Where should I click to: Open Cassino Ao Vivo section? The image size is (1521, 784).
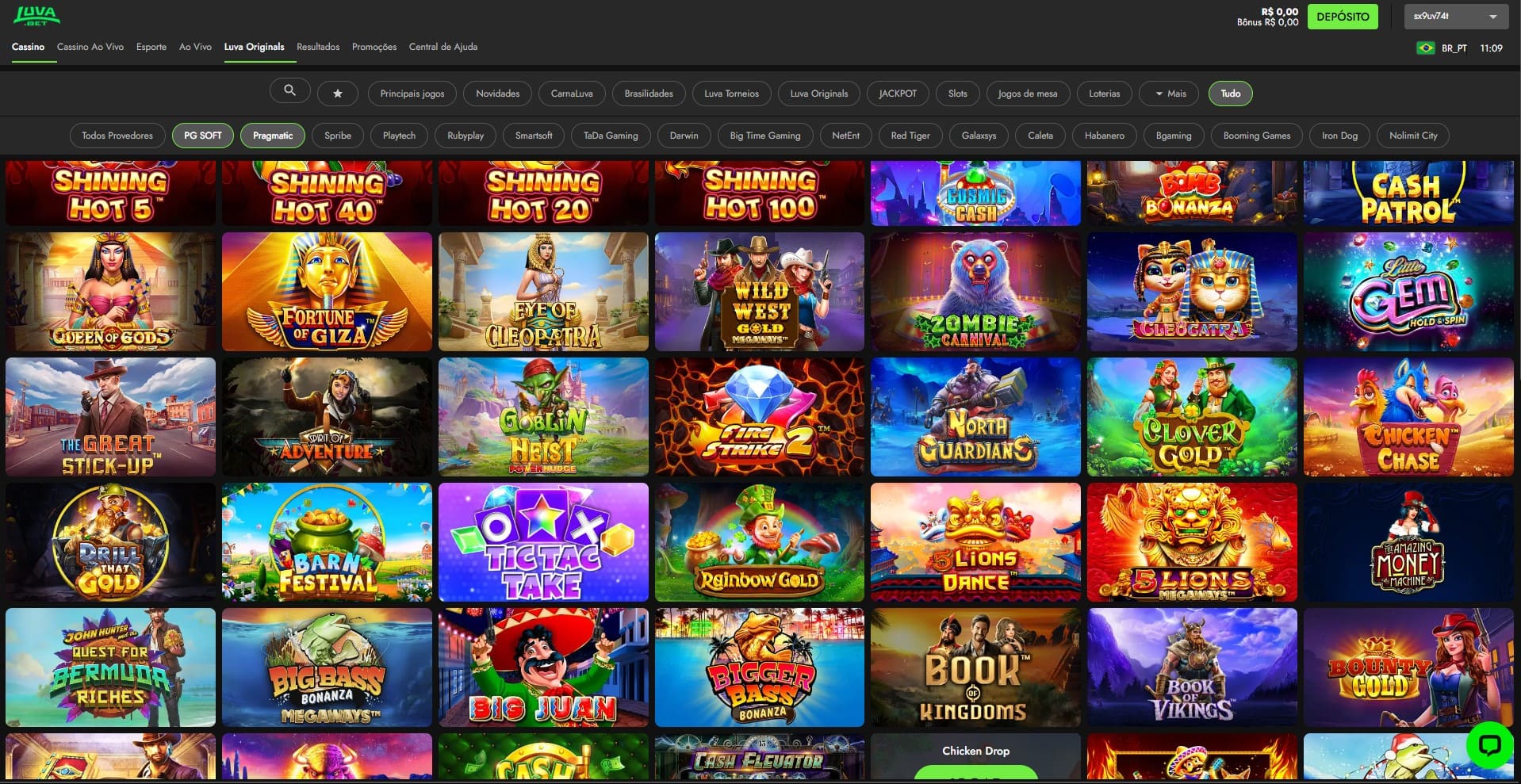click(90, 47)
